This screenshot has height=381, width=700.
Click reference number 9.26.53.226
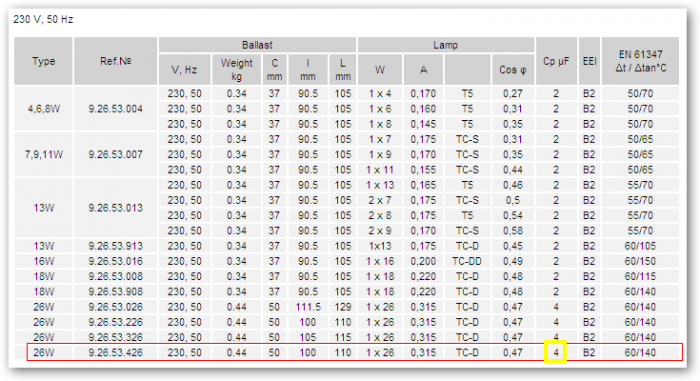(x=115, y=322)
